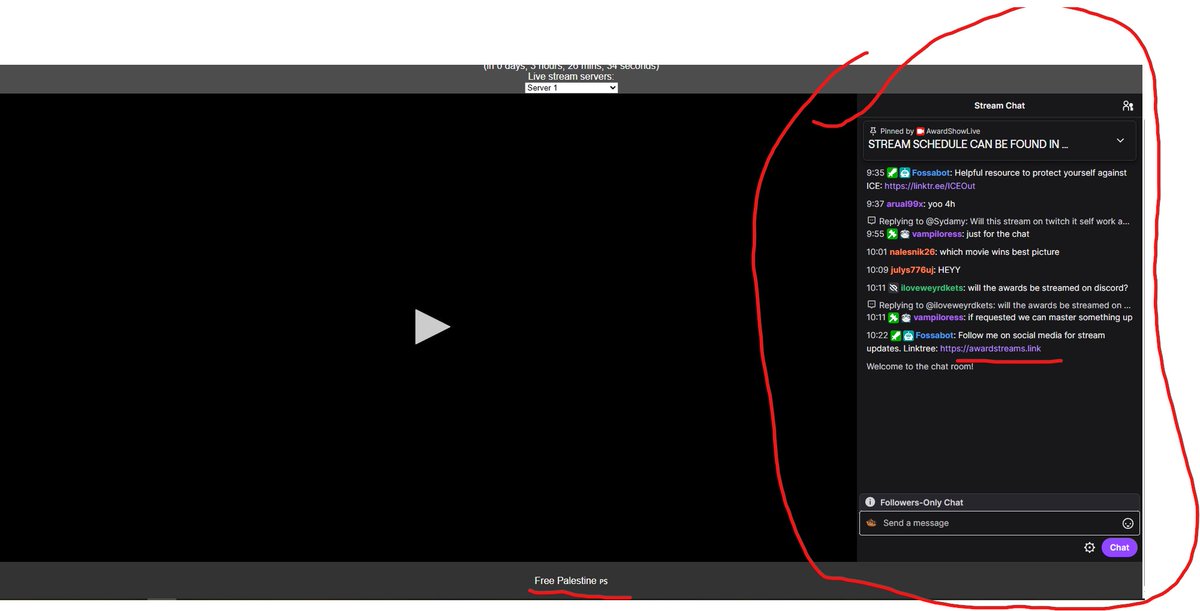Click the 'yoo 4h' chat message
Viewport: 1200px width, 611px height.
tap(942, 204)
